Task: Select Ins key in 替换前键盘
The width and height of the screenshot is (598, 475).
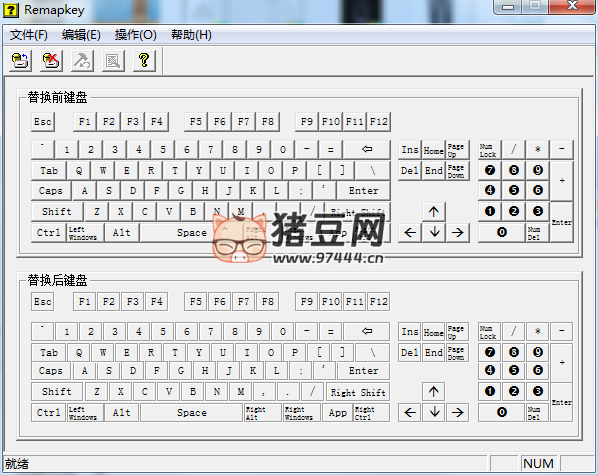Action: point(410,150)
